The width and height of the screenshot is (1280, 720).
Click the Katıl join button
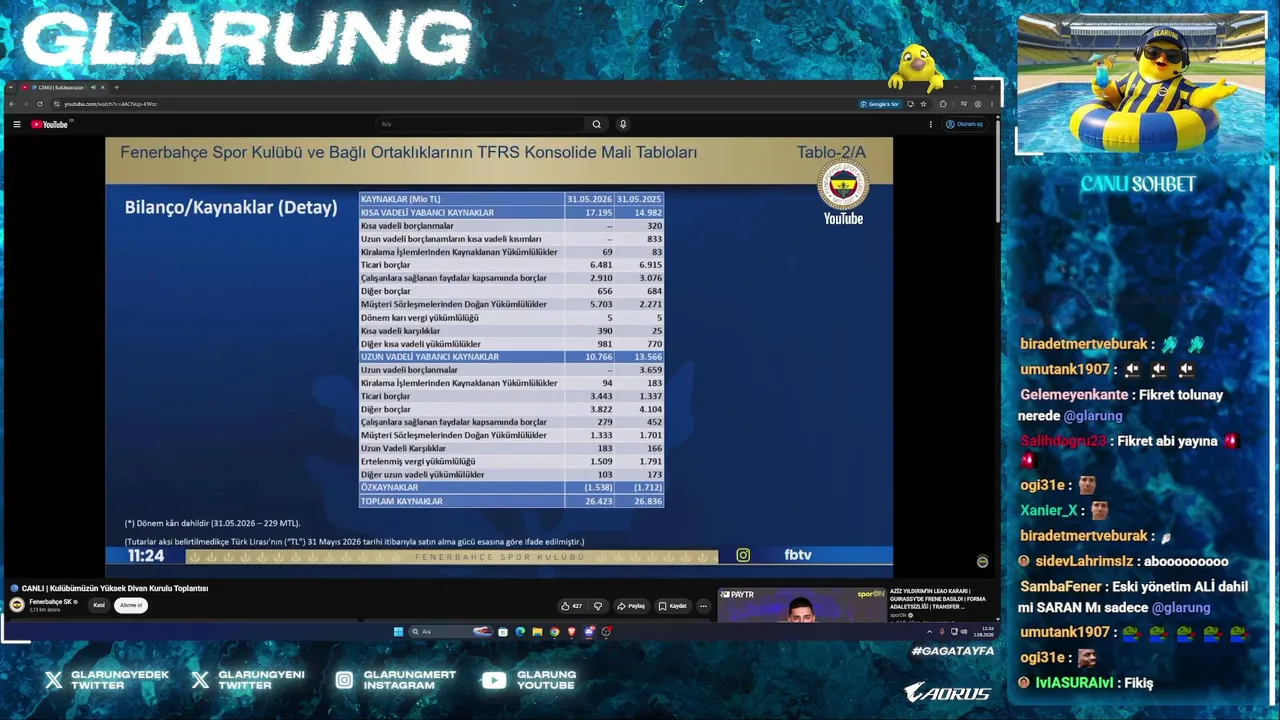99,605
